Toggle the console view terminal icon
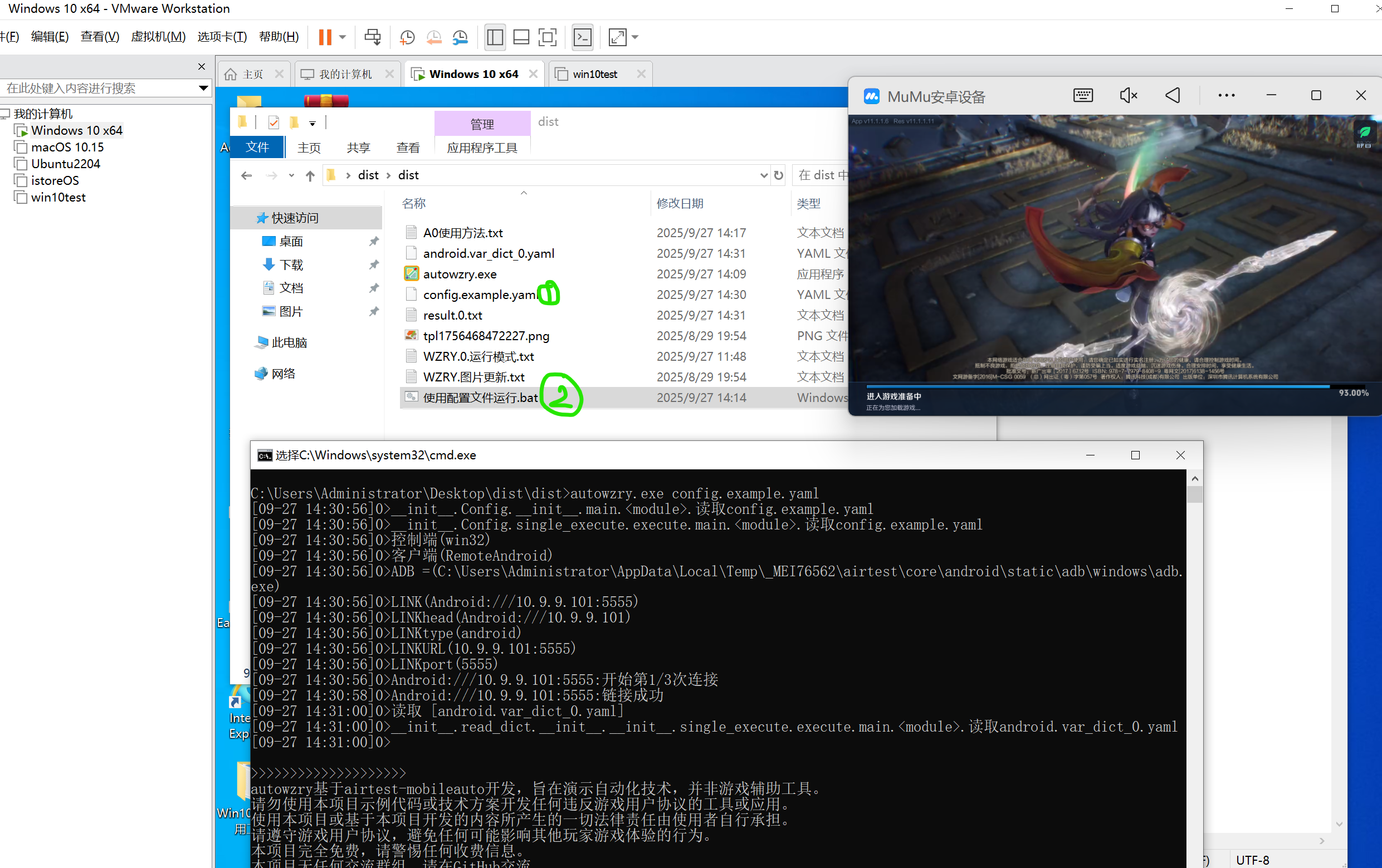Viewport: 1382px width, 868px height. (x=583, y=37)
